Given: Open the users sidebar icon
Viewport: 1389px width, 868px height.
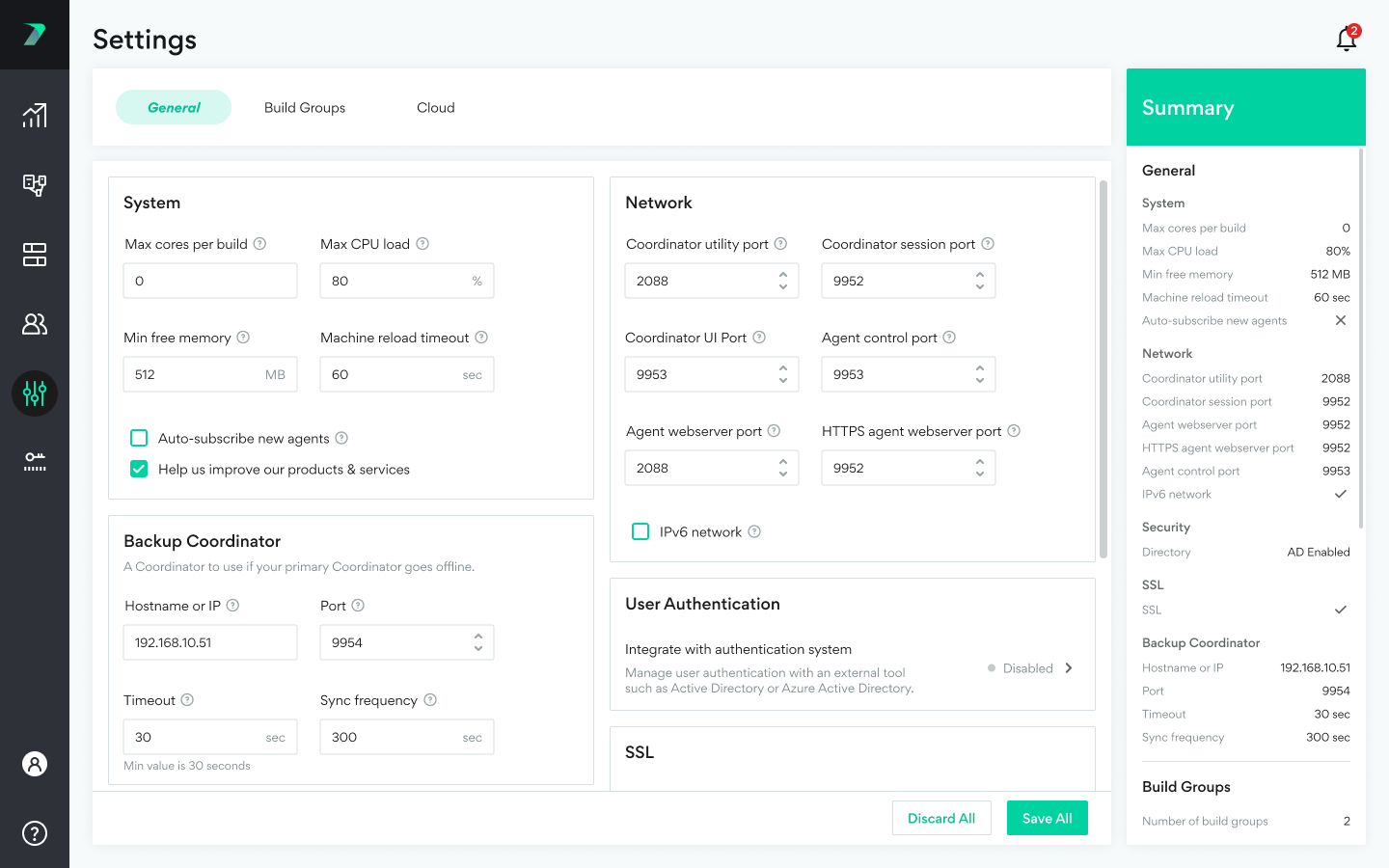Looking at the screenshot, I should tap(35, 324).
